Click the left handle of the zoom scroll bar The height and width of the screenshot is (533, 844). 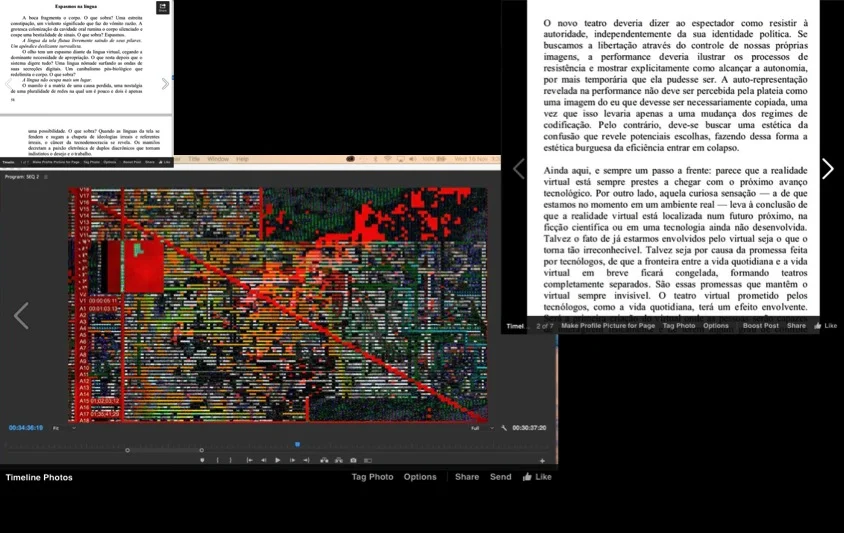point(128,450)
